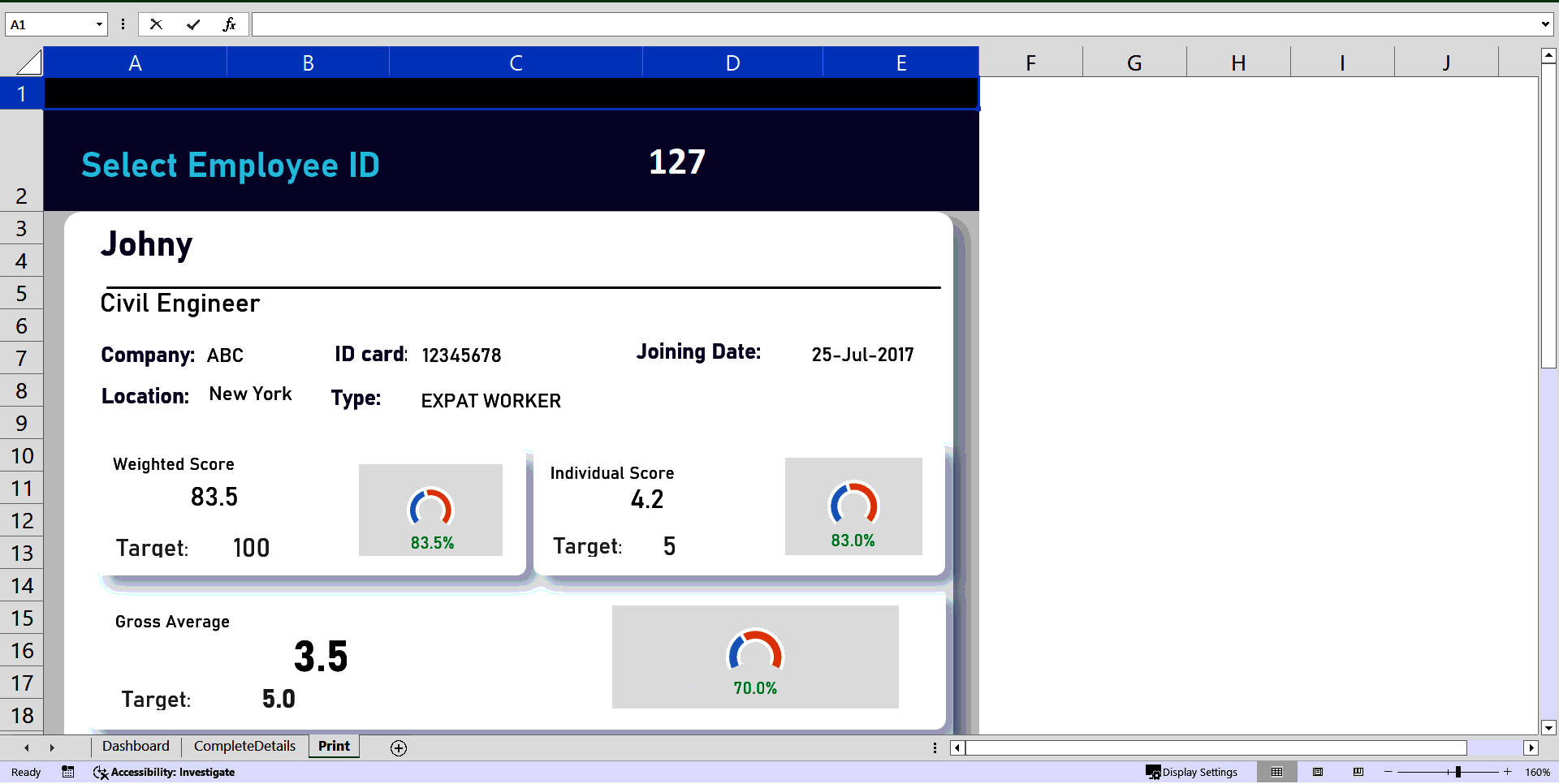Click the Weighted Score value 83.5
The width and height of the screenshot is (1559, 784).
point(214,497)
